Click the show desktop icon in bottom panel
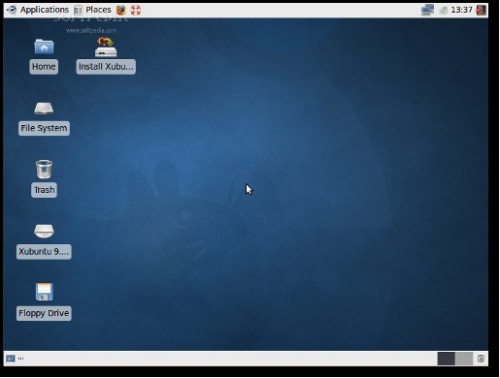Image resolution: width=500 pixels, height=378 pixels. (11, 359)
